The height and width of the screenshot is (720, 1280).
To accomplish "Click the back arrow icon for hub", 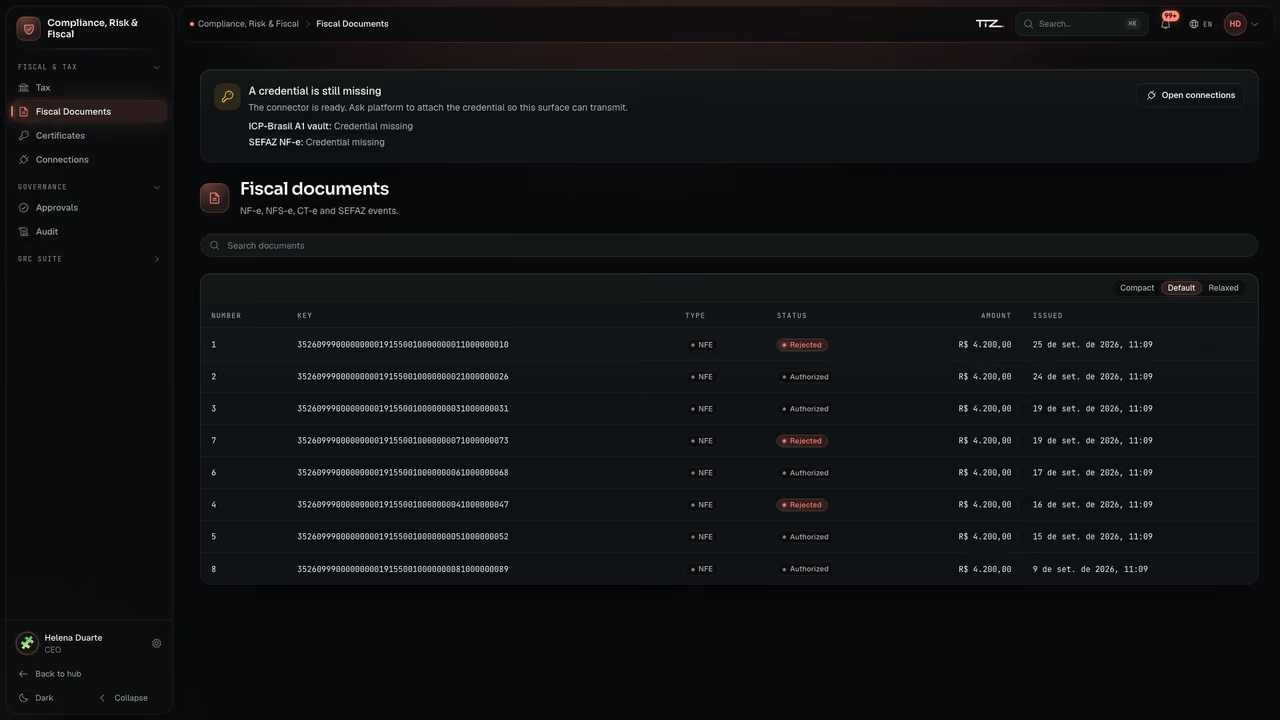I will coord(24,674).
